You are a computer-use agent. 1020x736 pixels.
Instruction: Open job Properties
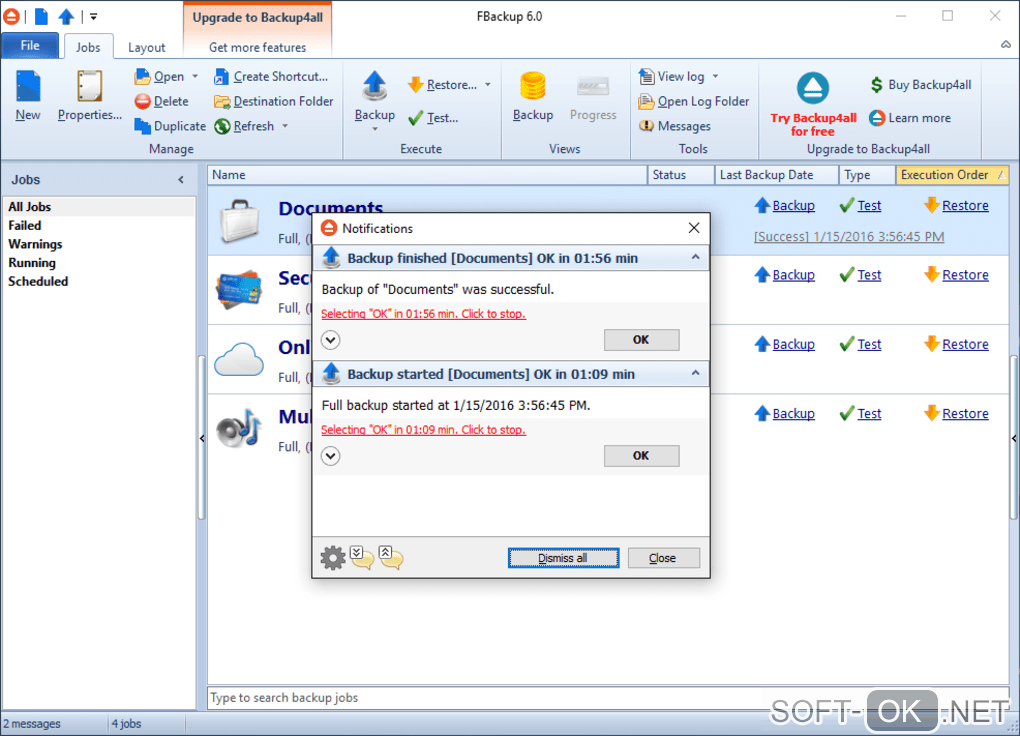[90, 96]
